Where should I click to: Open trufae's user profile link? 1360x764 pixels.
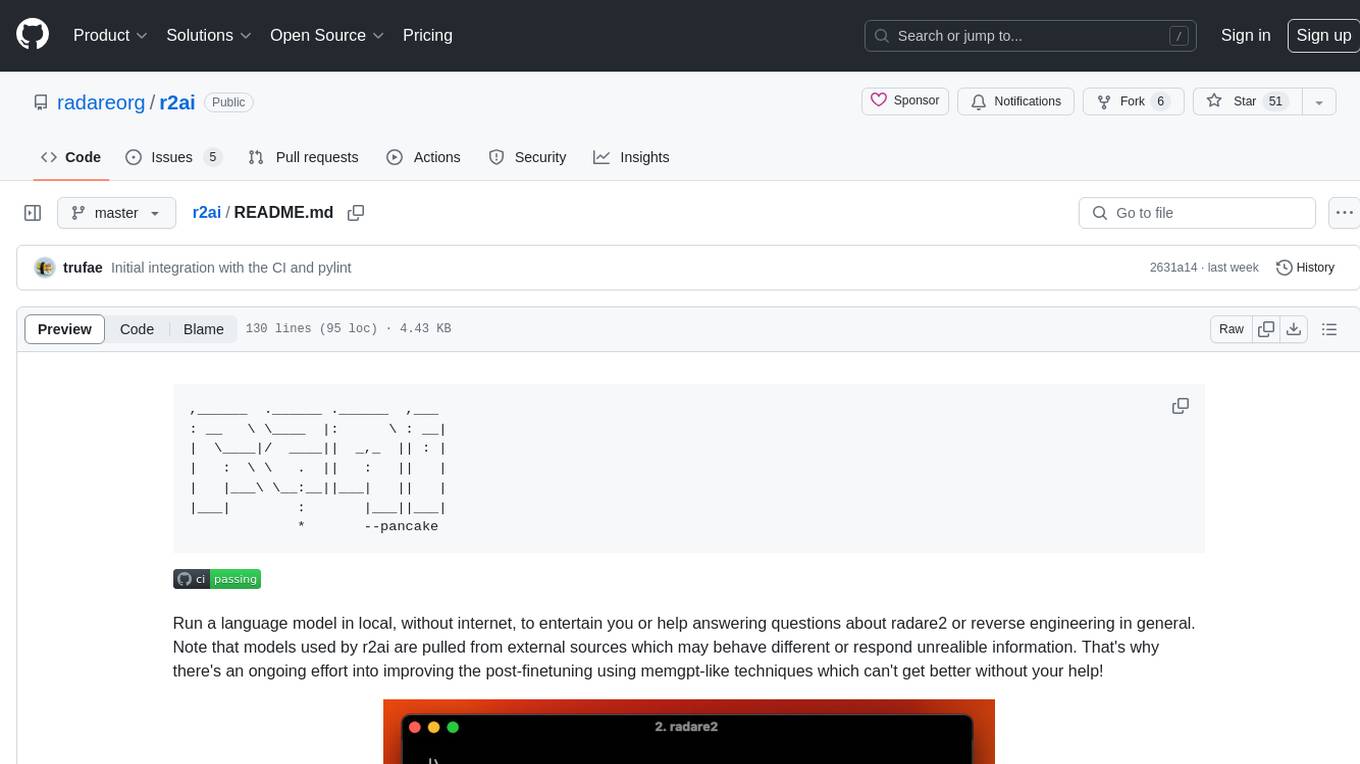tap(83, 267)
